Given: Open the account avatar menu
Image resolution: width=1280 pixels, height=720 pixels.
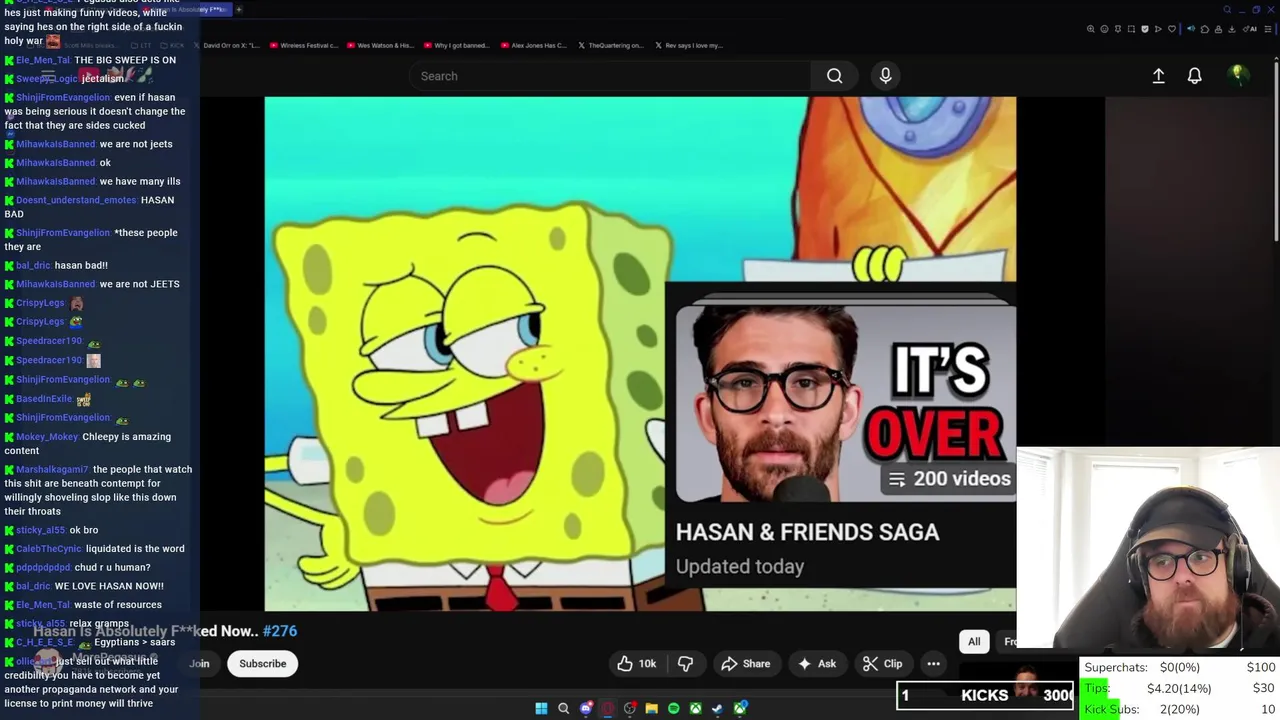Looking at the screenshot, I should click(1238, 75).
